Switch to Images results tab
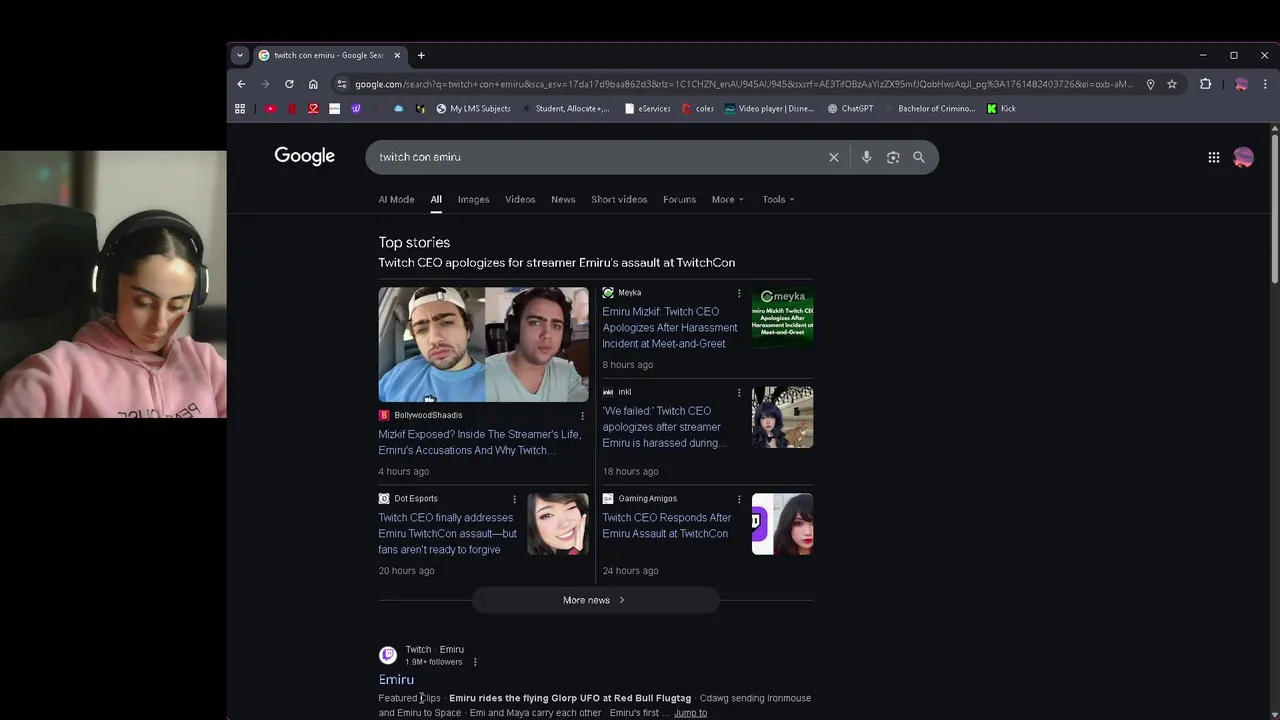1280x720 pixels. click(473, 199)
